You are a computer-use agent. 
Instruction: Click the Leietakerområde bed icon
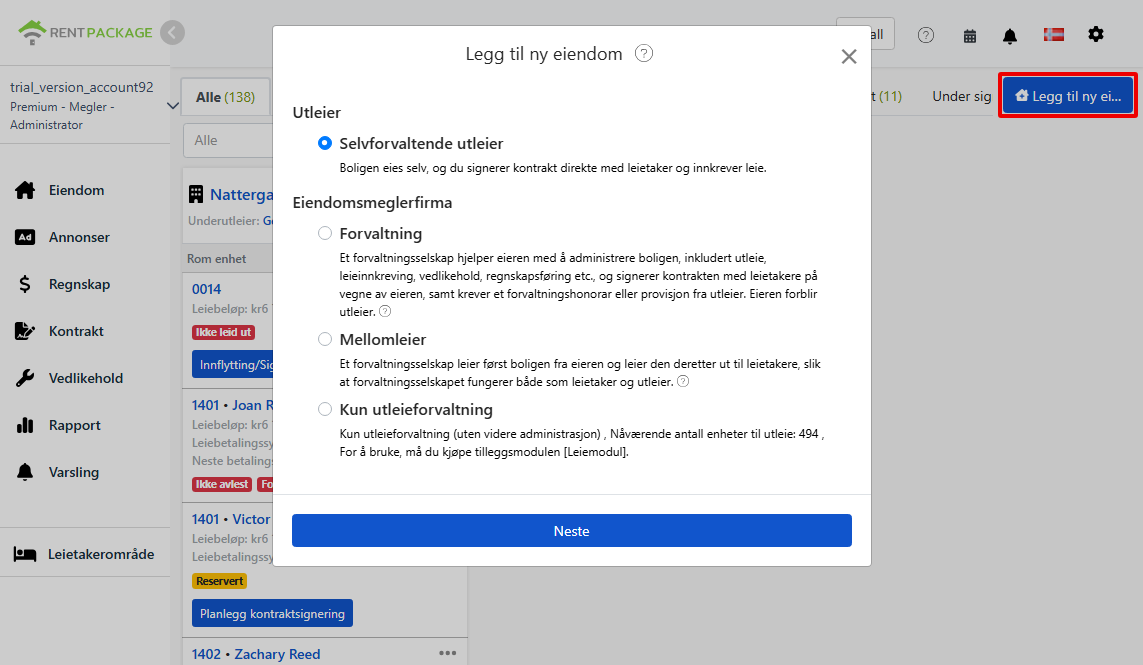point(25,554)
